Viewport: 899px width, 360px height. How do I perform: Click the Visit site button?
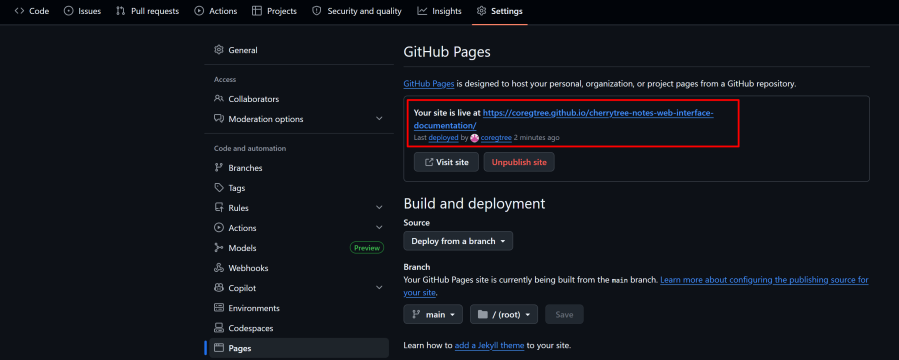point(446,162)
